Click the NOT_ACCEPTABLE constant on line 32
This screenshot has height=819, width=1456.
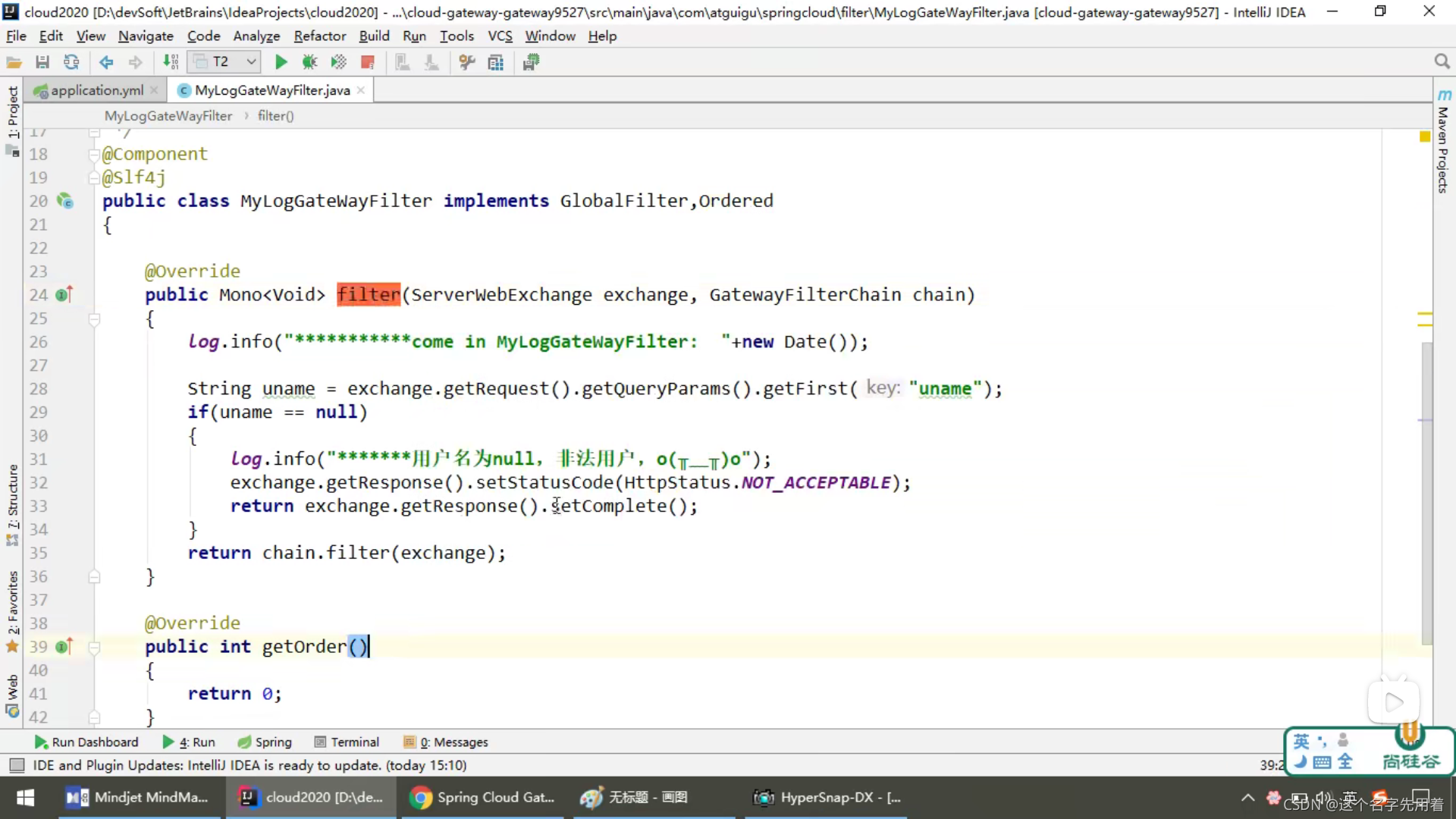click(x=815, y=482)
